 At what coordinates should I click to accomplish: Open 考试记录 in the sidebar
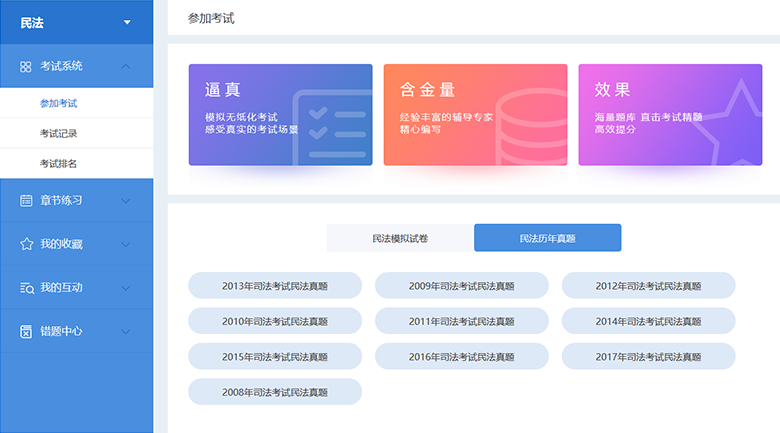(x=58, y=133)
